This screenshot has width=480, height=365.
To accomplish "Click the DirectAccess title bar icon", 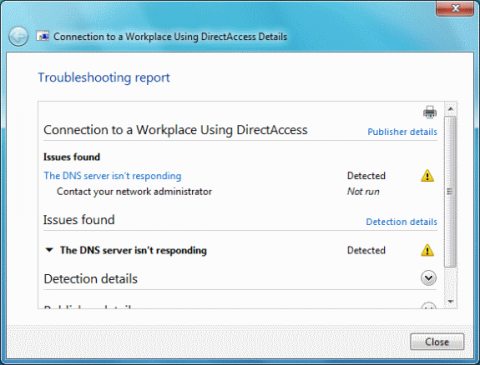I will [x=43, y=36].
